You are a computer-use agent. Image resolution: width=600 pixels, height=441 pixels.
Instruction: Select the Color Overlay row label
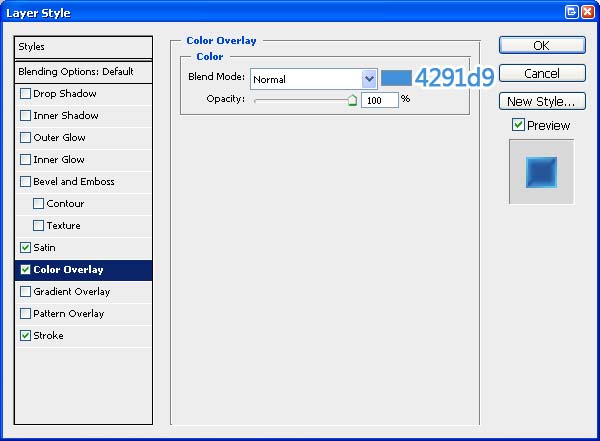[x=68, y=270]
